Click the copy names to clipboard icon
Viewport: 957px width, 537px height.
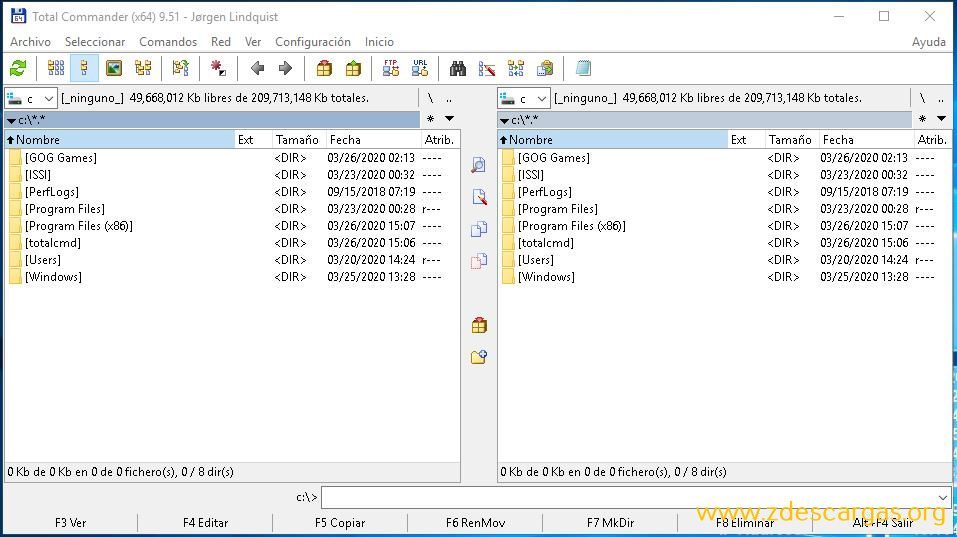click(544, 68)
